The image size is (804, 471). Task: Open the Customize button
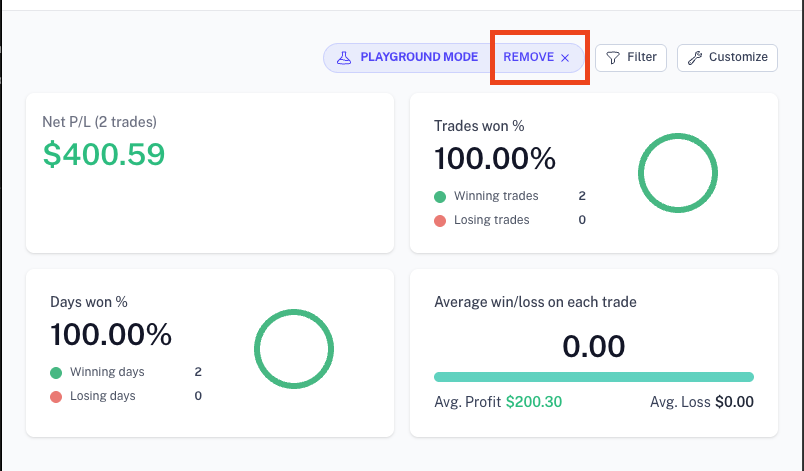click(x=727, y=57)
